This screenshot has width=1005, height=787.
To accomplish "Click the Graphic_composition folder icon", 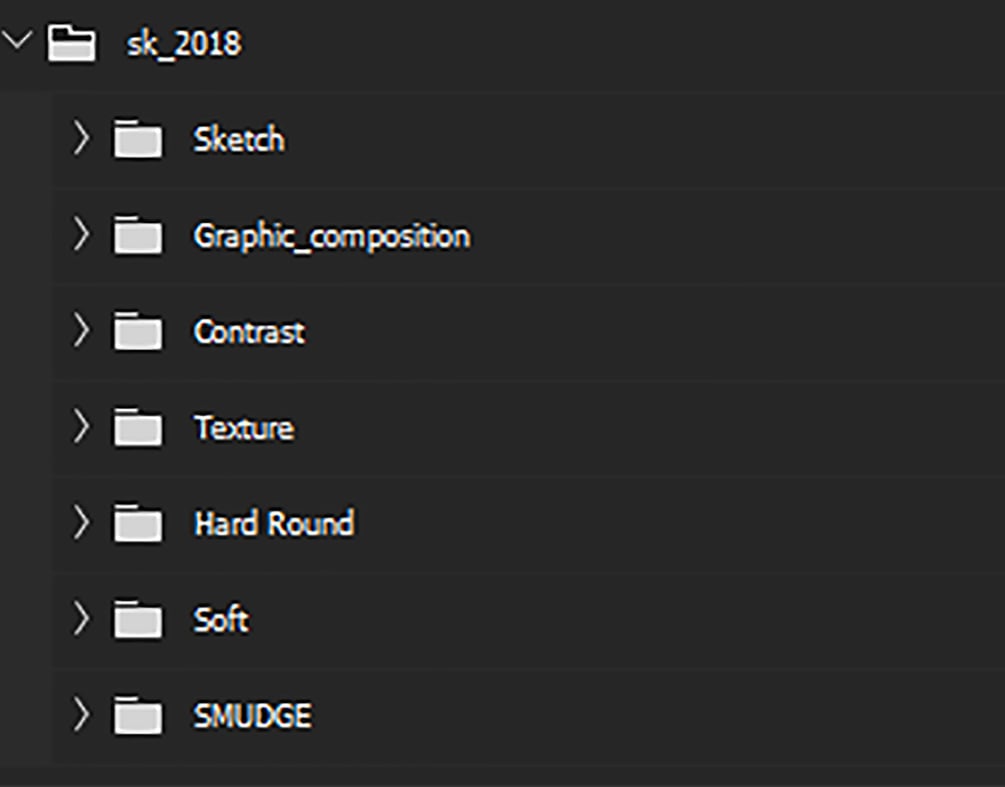I will click(x=138, y=234).
